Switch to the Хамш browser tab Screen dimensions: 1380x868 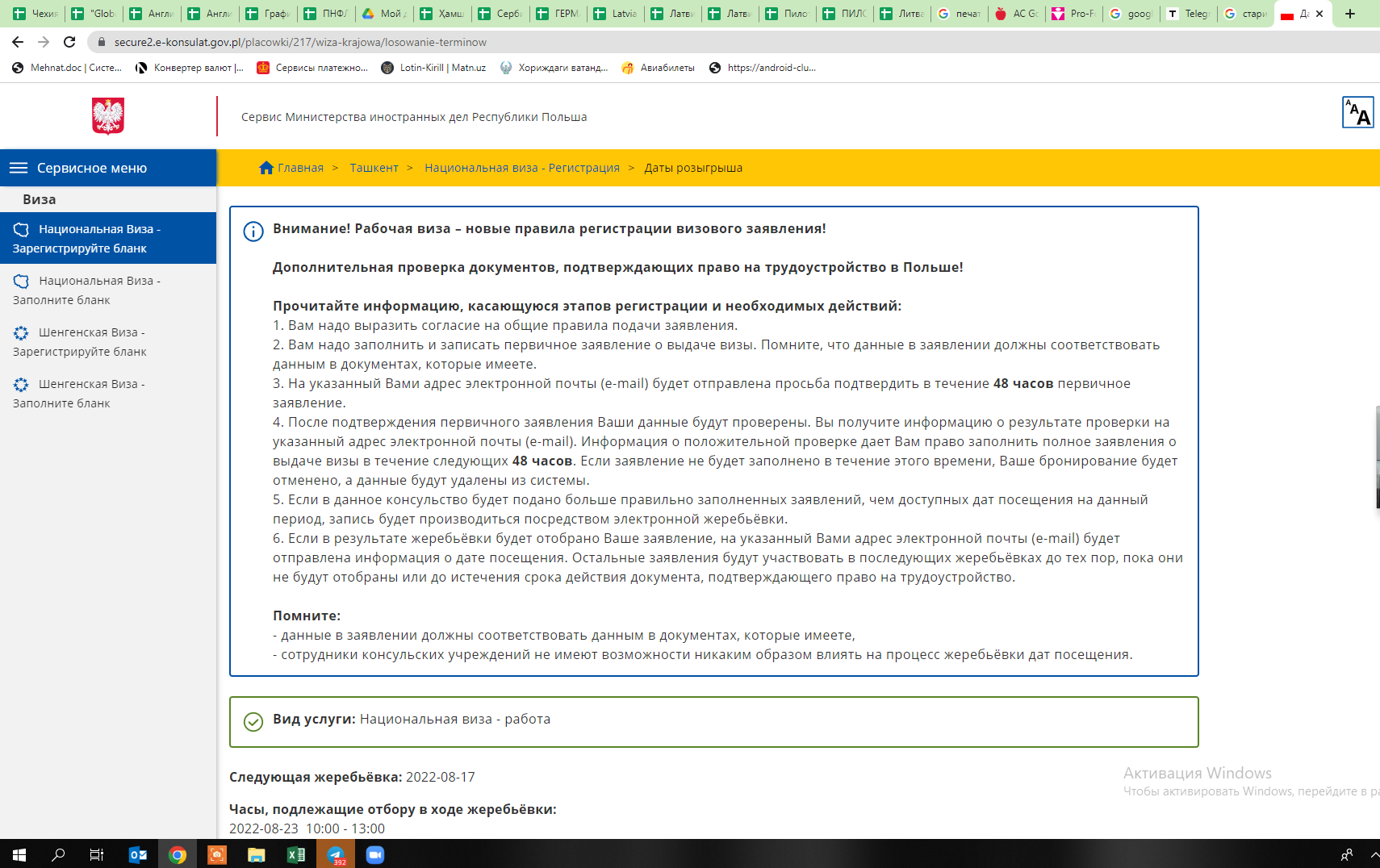pos(442,14)
